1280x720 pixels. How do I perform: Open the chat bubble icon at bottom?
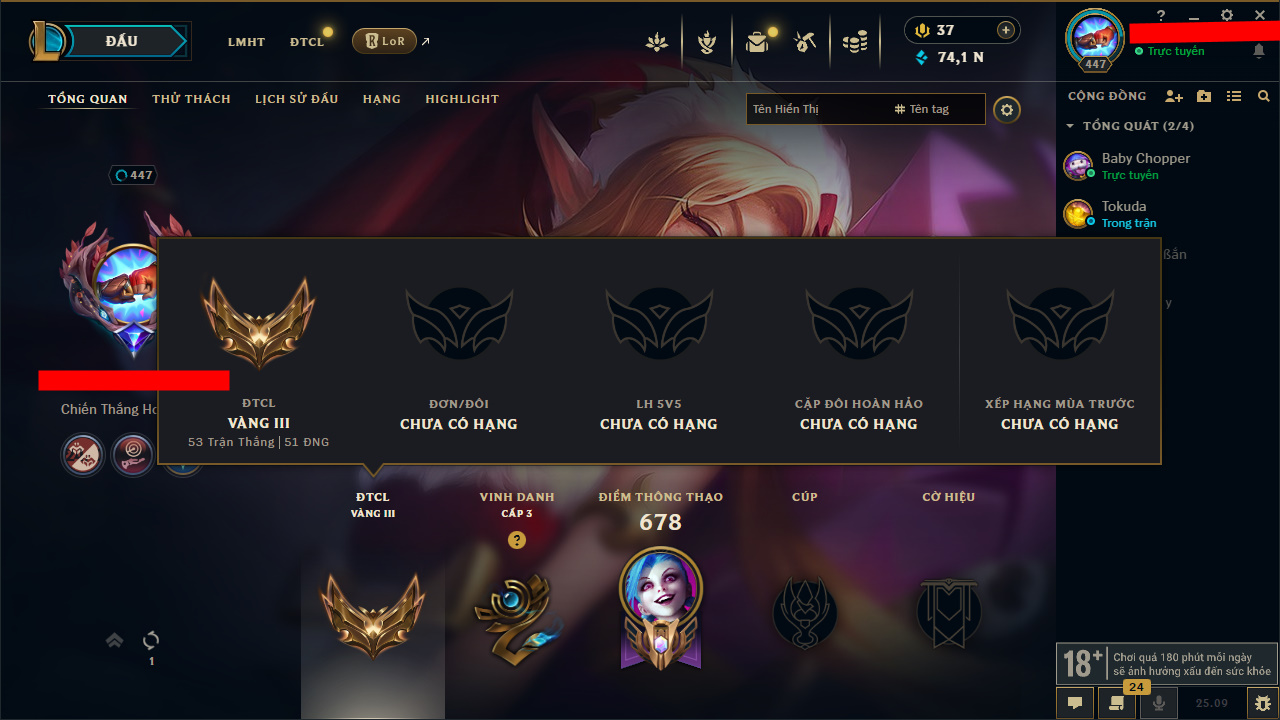[x=1075, y=703]
